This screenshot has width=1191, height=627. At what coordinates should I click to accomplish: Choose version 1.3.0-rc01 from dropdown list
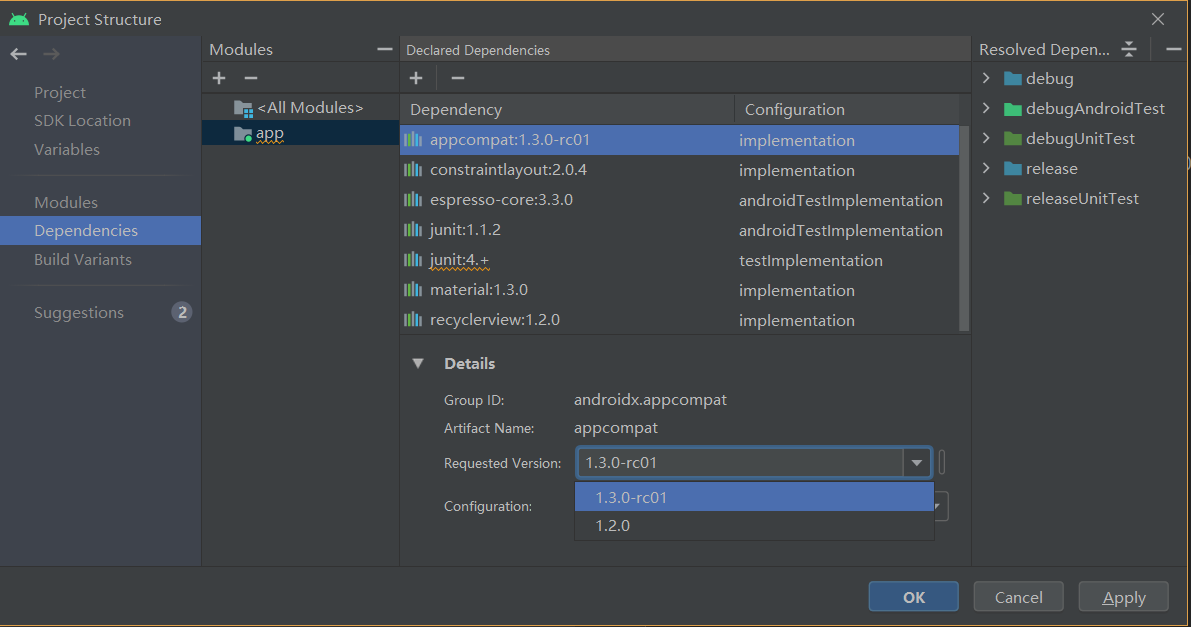pos(754,498)
